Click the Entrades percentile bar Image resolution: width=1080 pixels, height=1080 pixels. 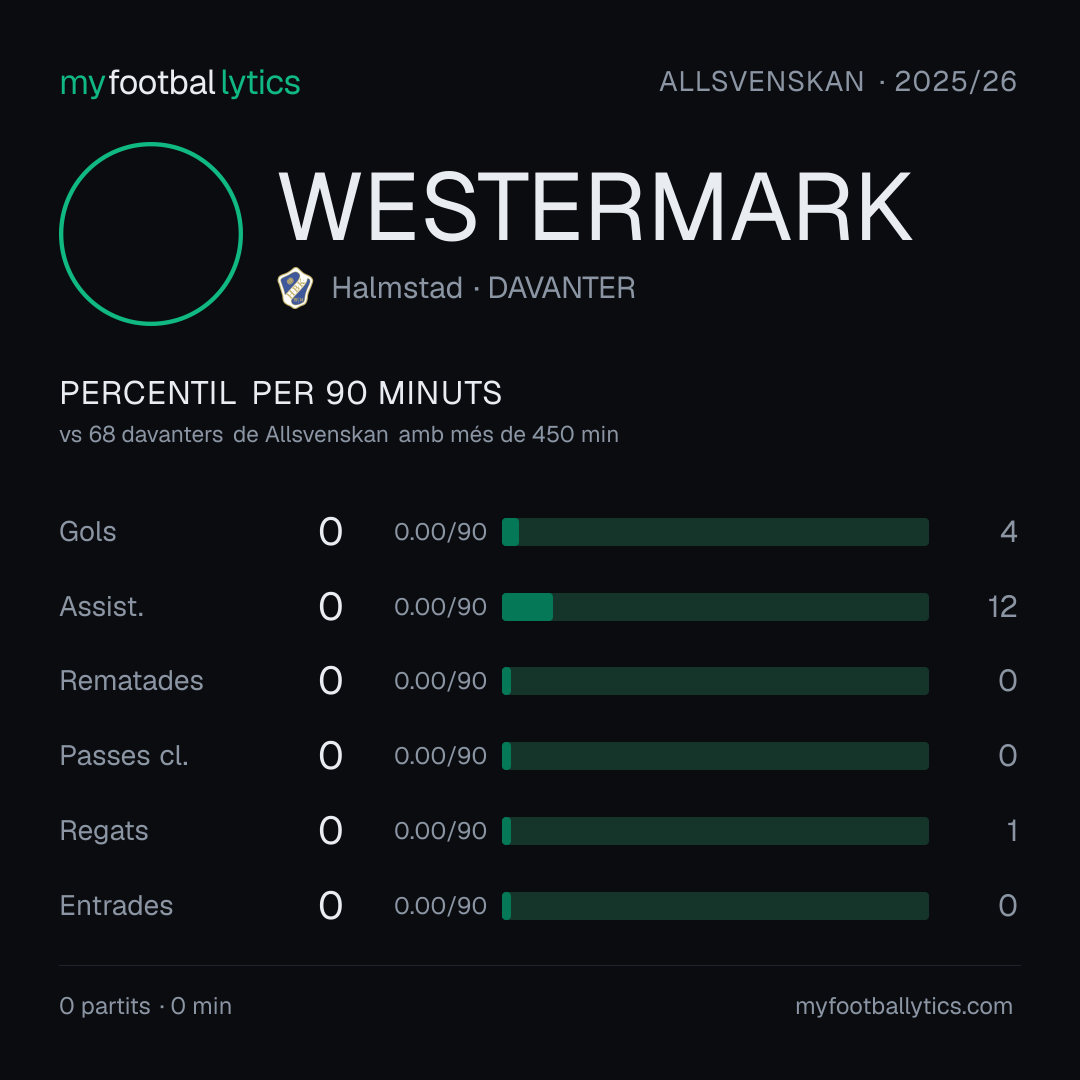point(715,906)
